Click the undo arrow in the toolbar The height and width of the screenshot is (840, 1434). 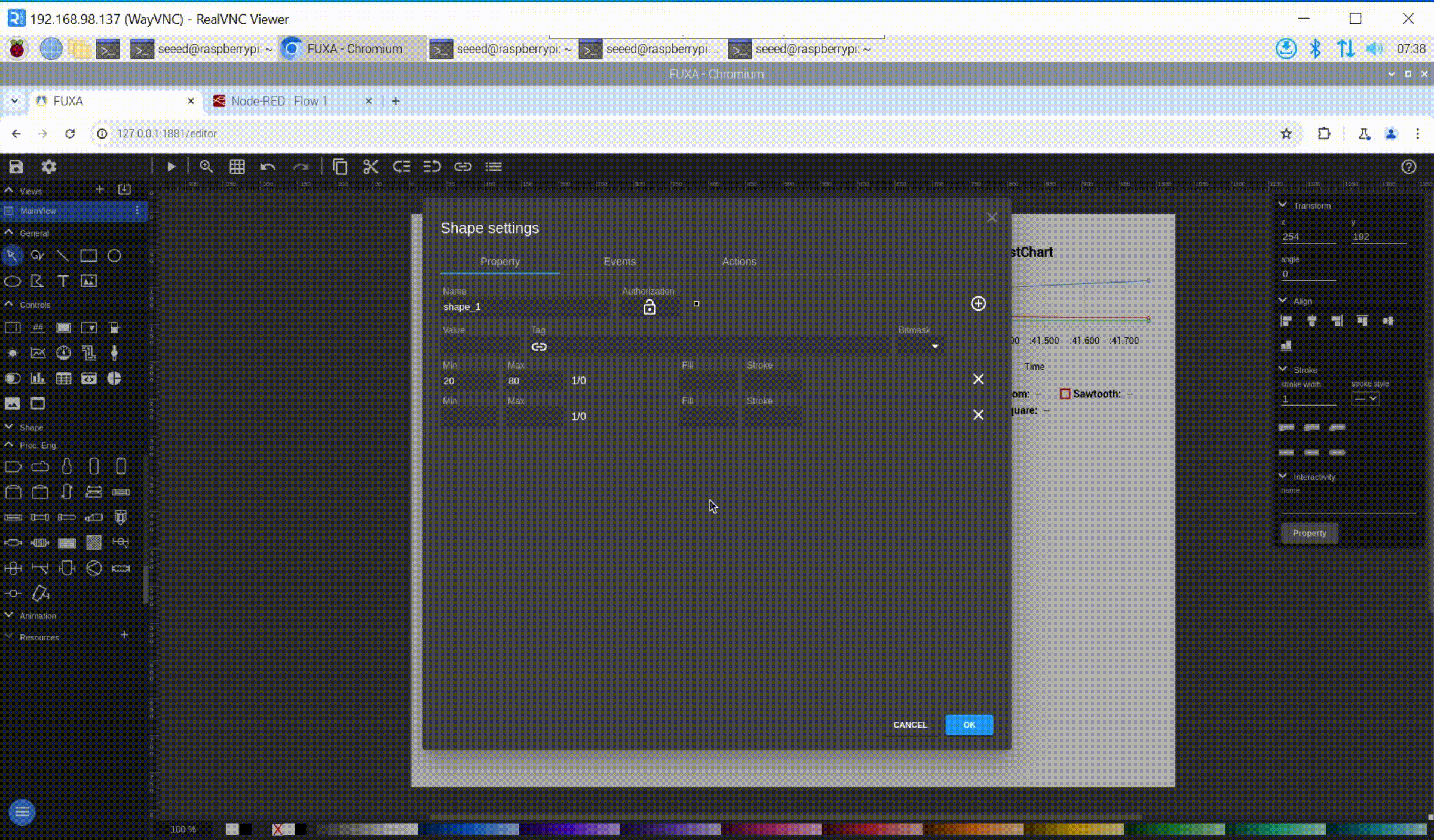pyautogui.click(x=268, y=167)
